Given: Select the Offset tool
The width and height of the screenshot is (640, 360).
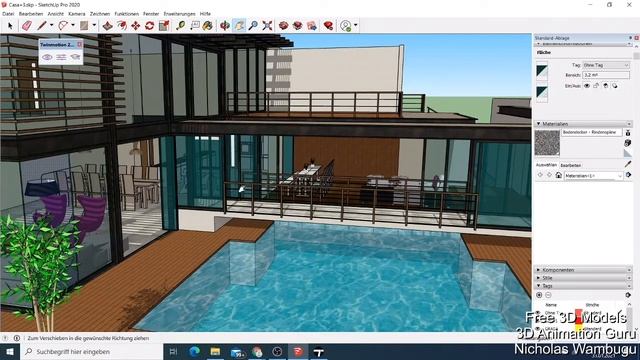Looking at the screenshot, I should coord(122,26).
